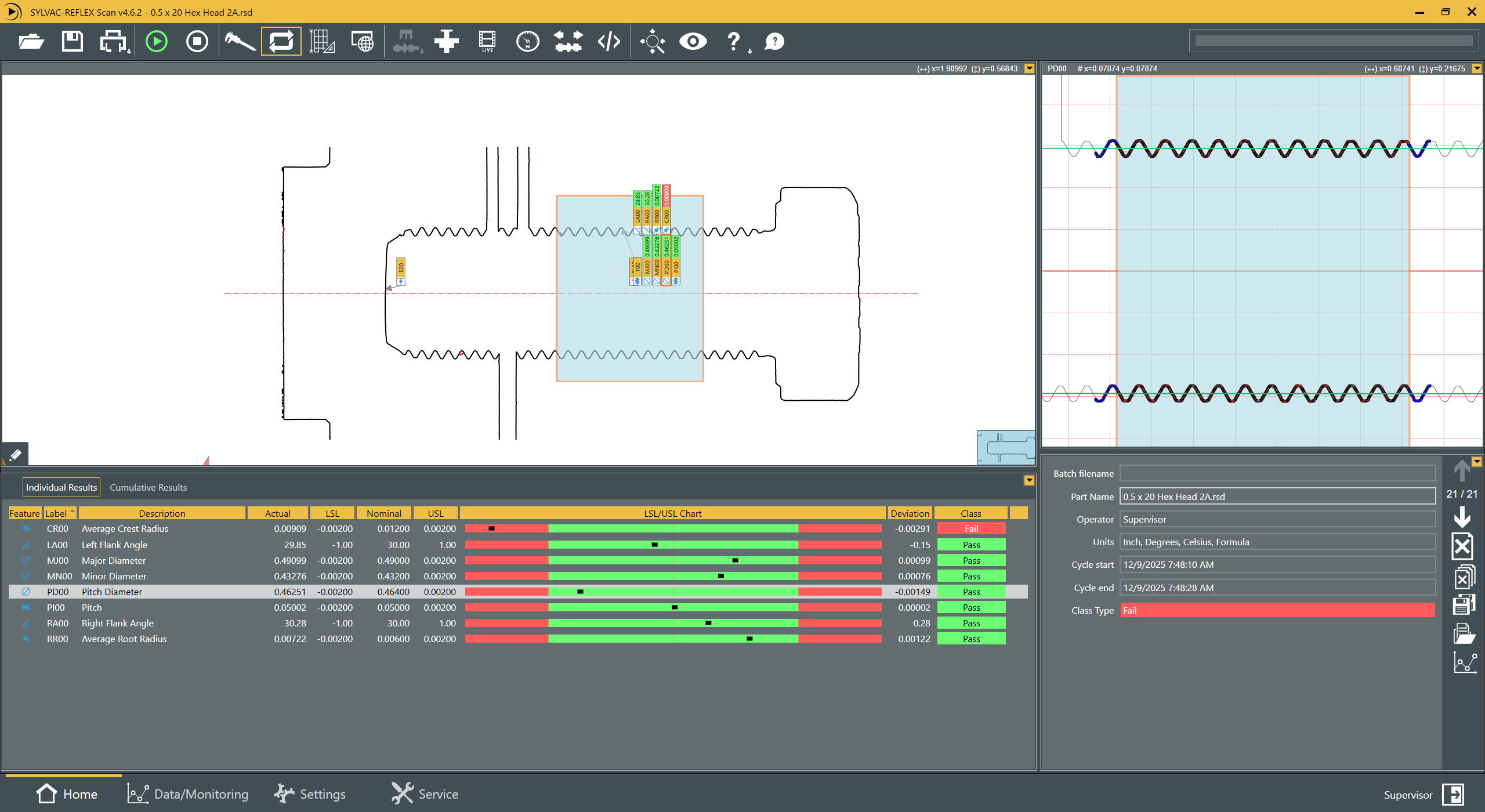Select the PD00 Pitch Diameter row
Viewport: 1485px width, 812px height.
[x=111, y=592]
